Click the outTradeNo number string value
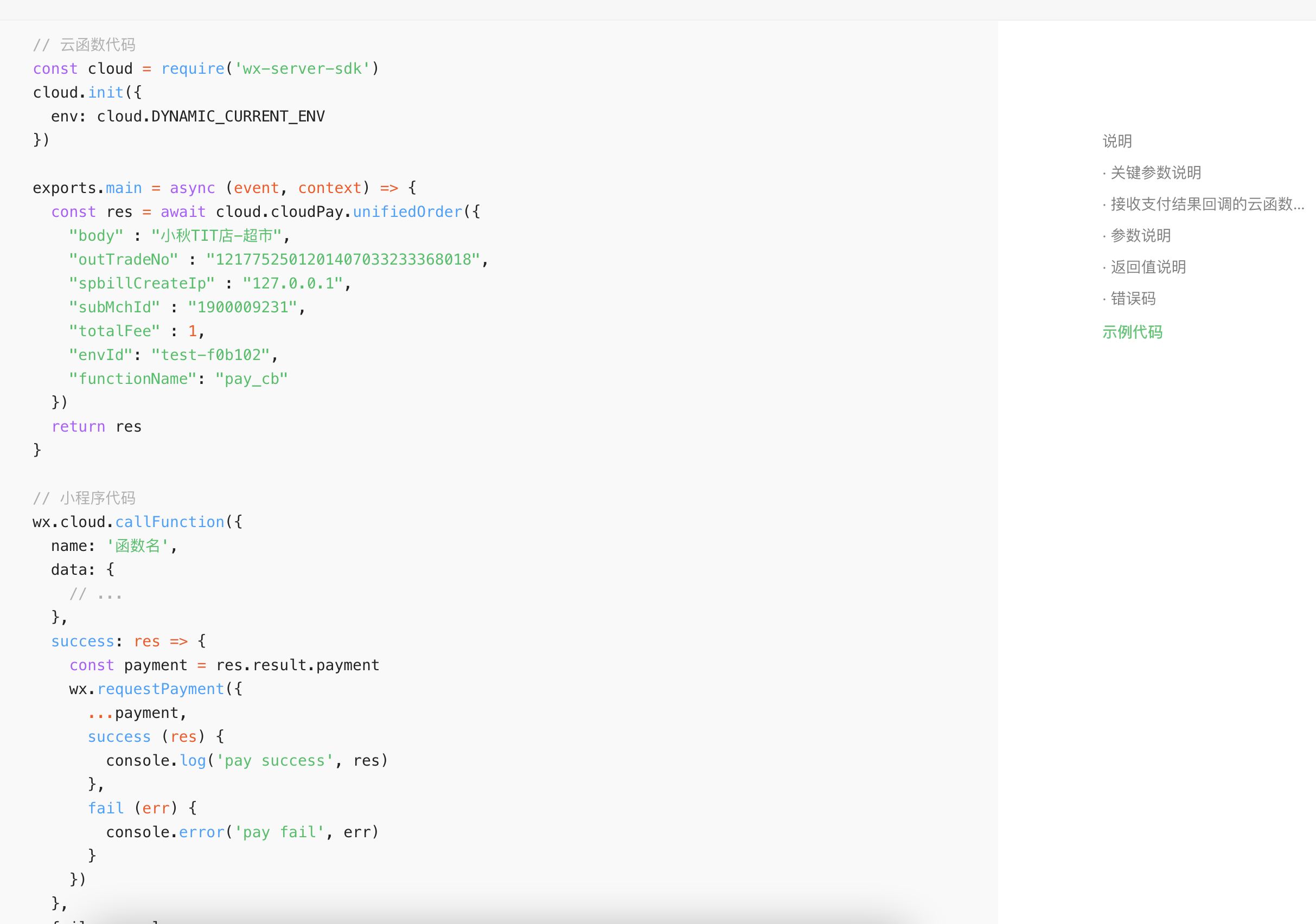 (x=343, y=260)
